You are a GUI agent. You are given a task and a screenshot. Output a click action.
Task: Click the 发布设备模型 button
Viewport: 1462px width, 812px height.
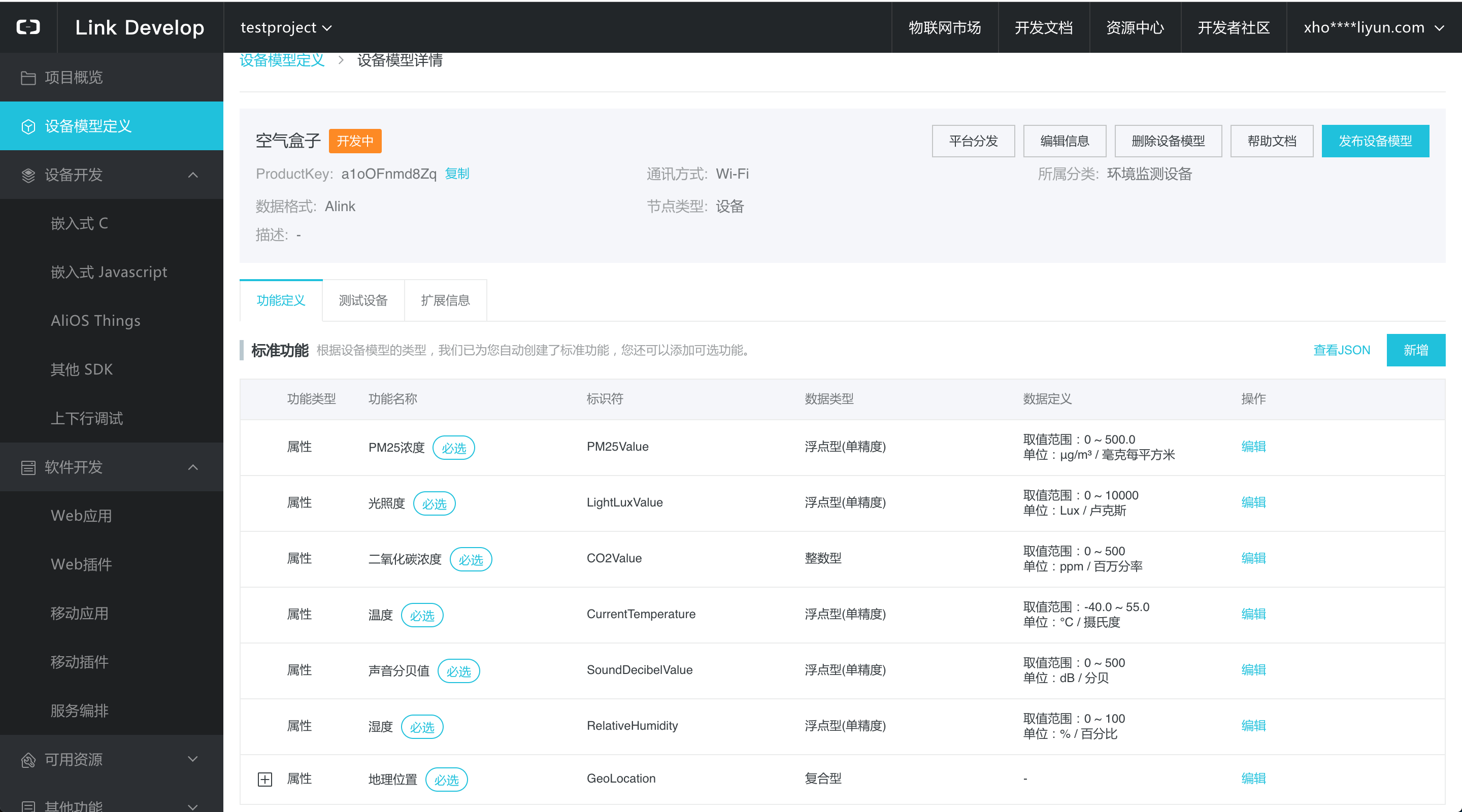[x=1375, y=141]
